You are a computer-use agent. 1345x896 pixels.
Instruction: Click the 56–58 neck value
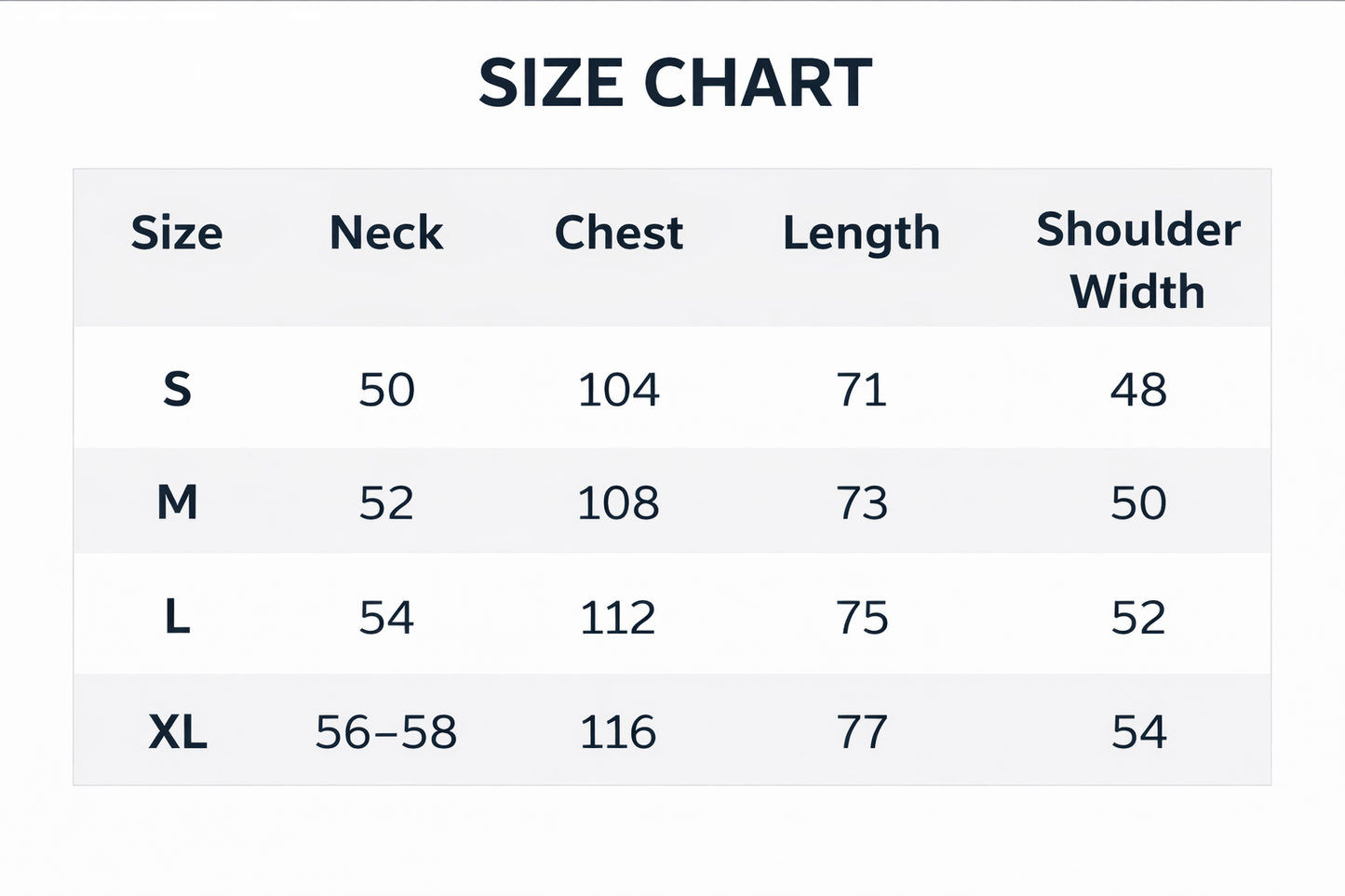[386, 732]
